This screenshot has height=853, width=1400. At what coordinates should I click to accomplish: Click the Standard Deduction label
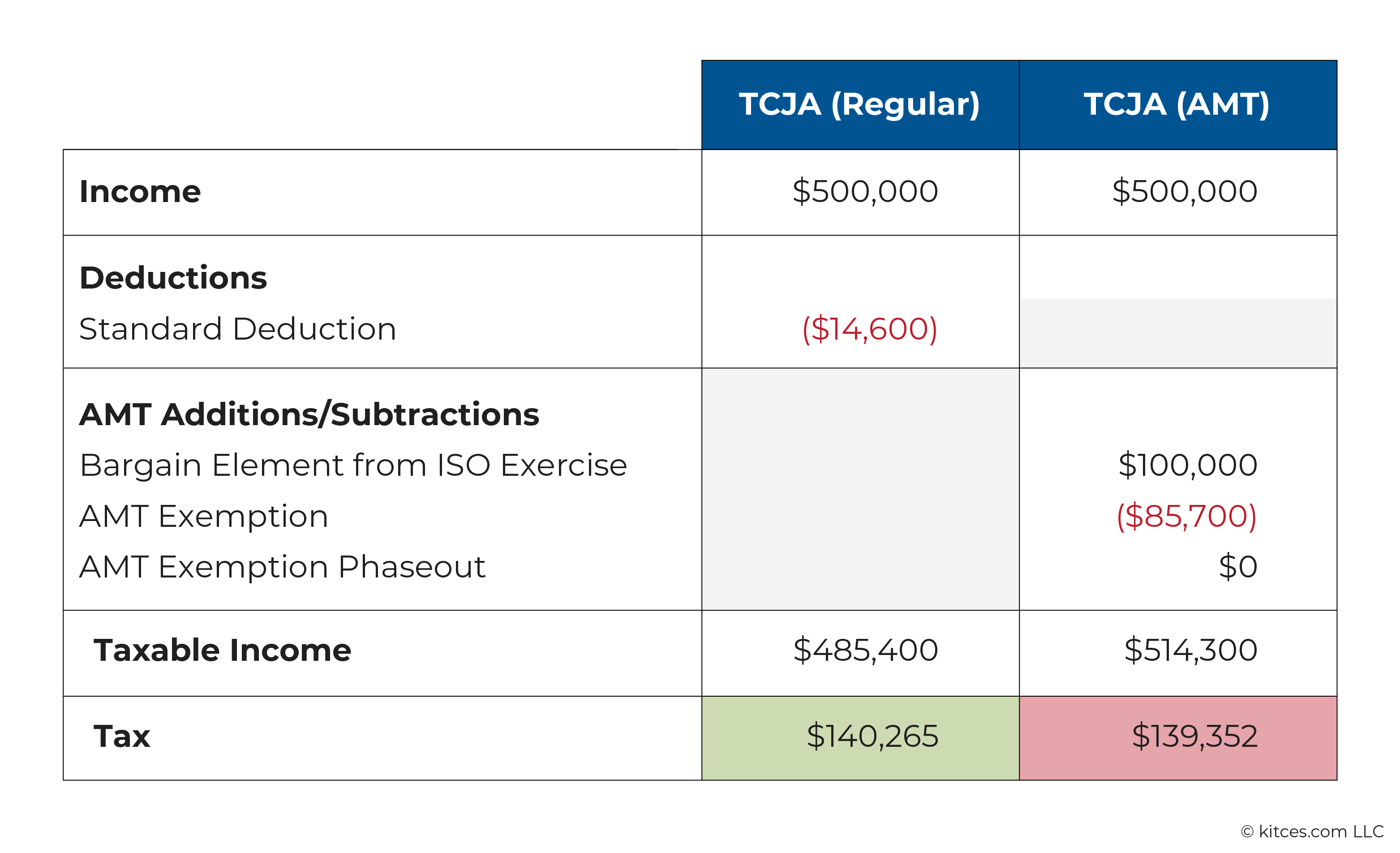[x=237, y=329]
